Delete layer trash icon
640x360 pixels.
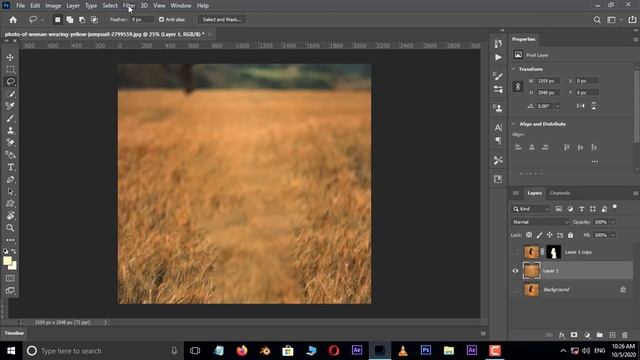coord(624,335)
